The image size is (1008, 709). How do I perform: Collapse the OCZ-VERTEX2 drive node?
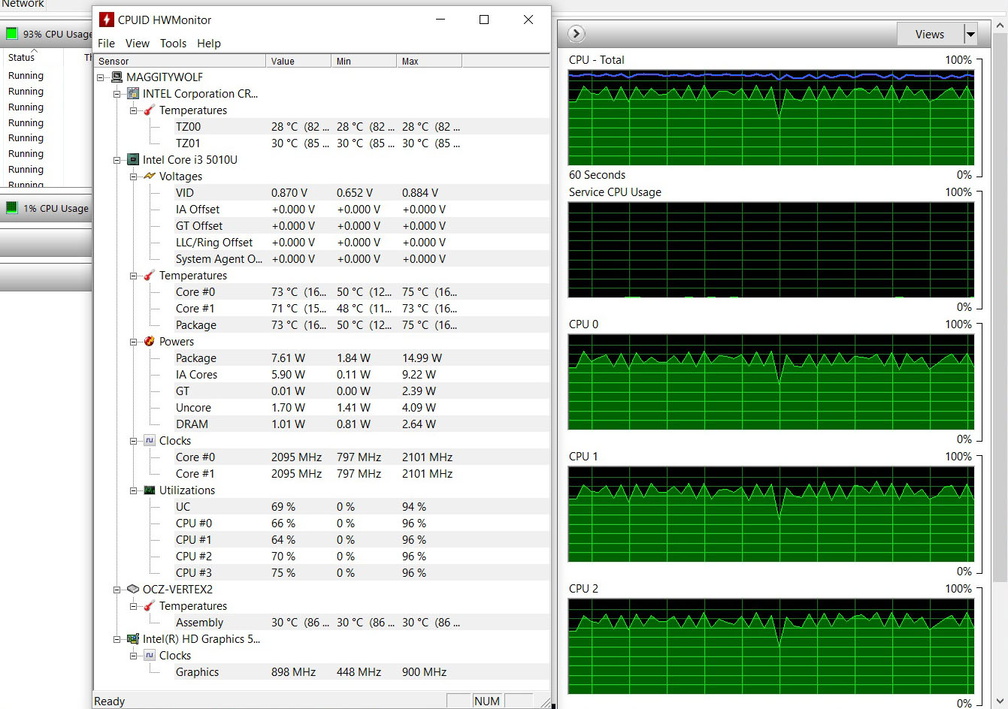117,589
